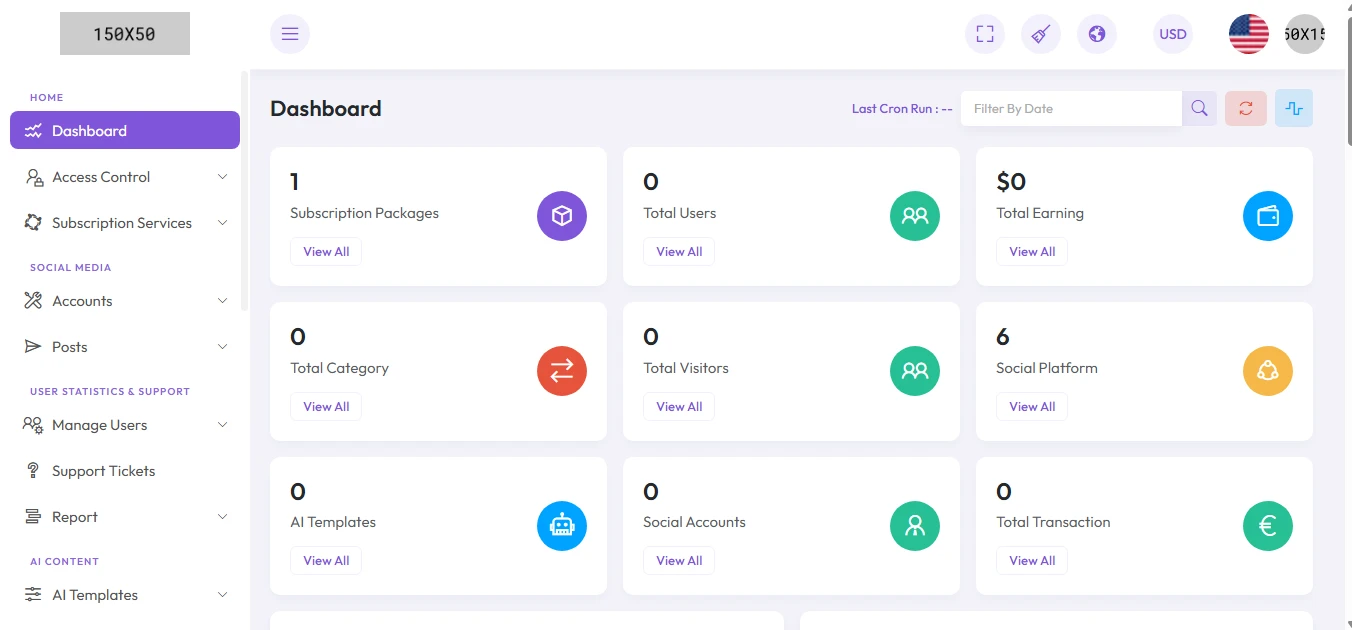Open Support Tickets from sidebar

tap(104, 471)
